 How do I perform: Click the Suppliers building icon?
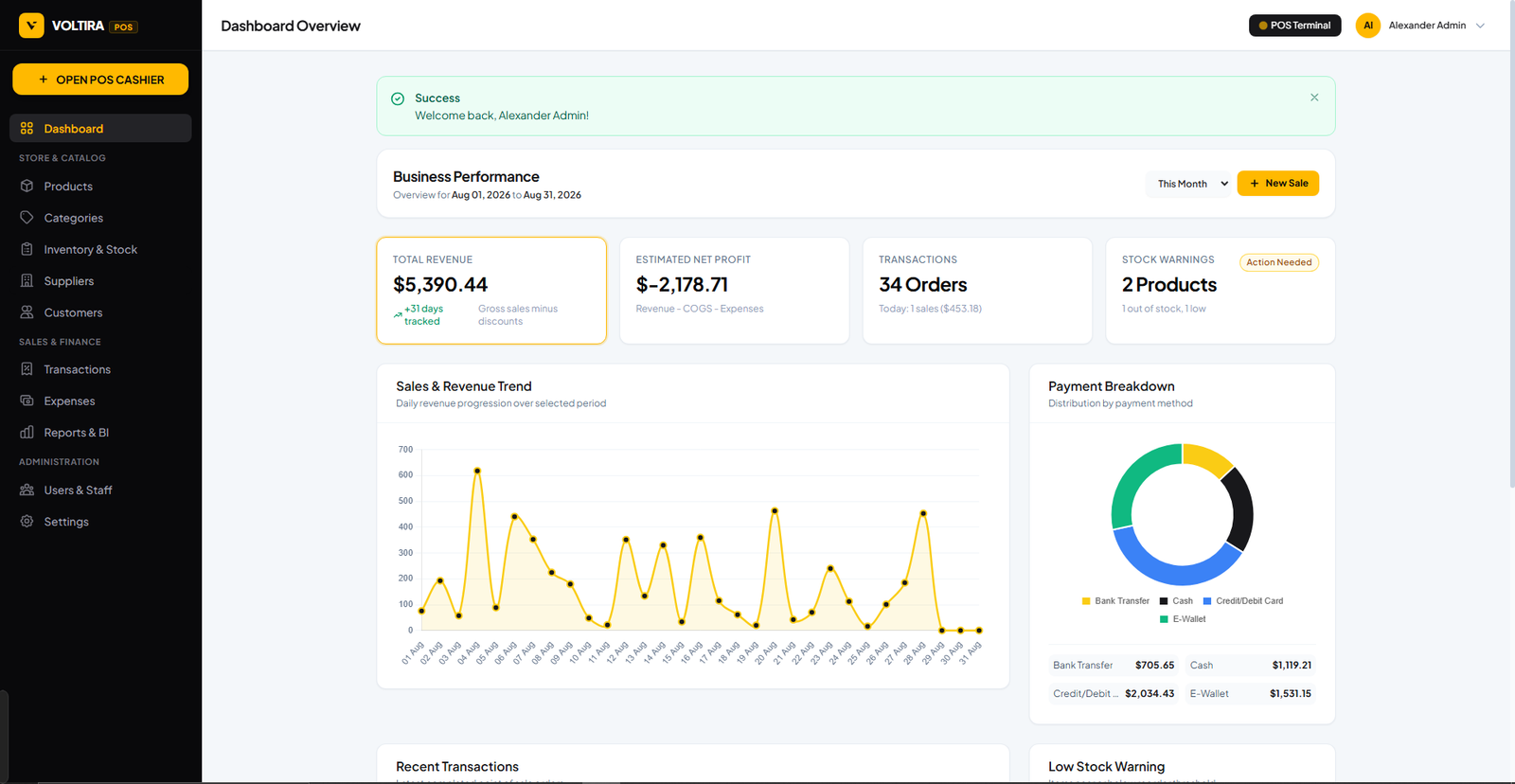pos(27,280)
